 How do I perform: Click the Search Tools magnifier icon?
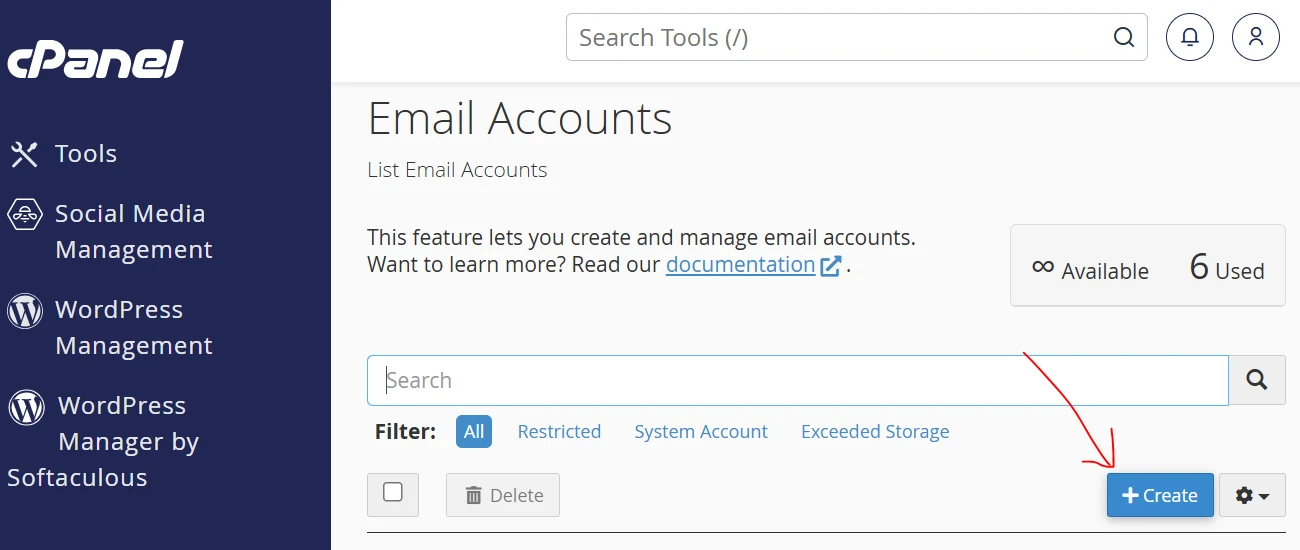(x=1124, y=38)
